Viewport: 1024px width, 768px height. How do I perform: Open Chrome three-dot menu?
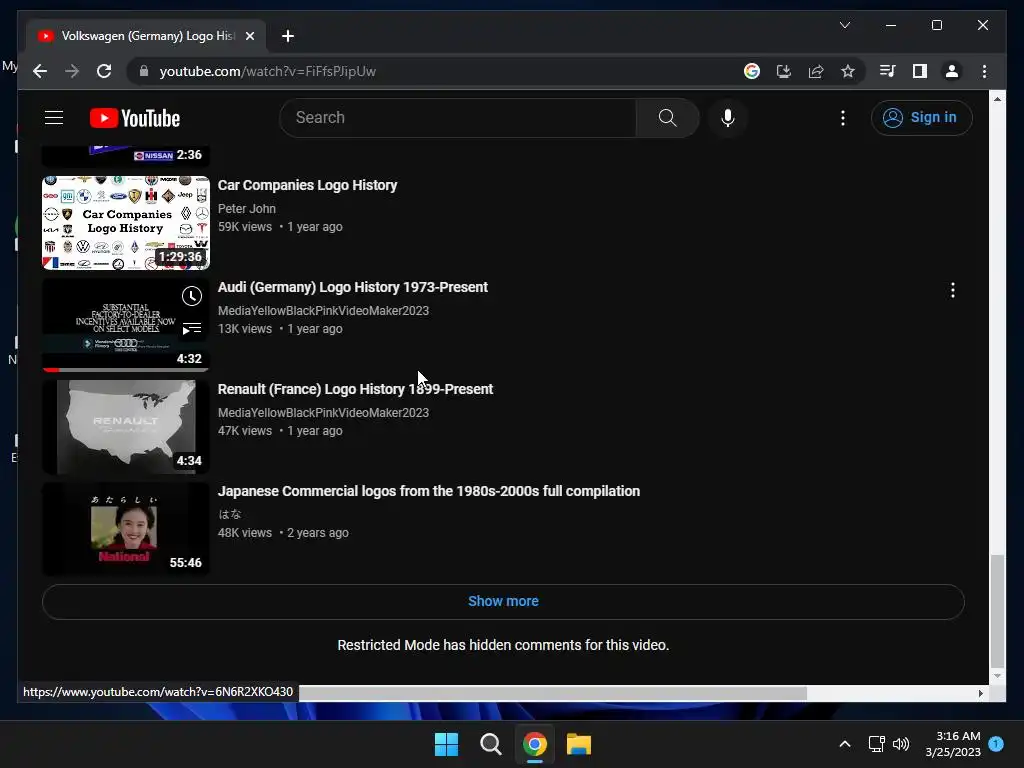pyautogui.click(x=984, y=71)
